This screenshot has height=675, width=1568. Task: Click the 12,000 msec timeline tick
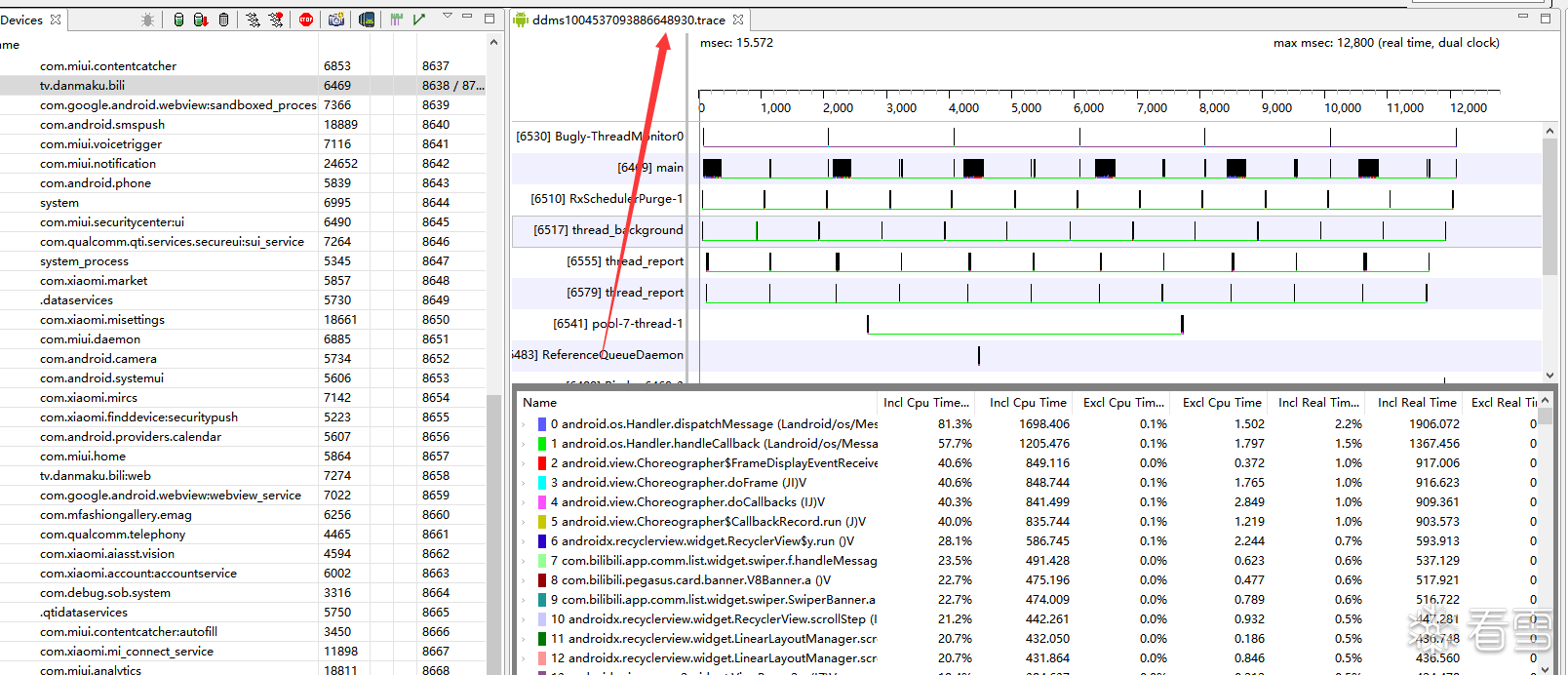point(1469,108)
